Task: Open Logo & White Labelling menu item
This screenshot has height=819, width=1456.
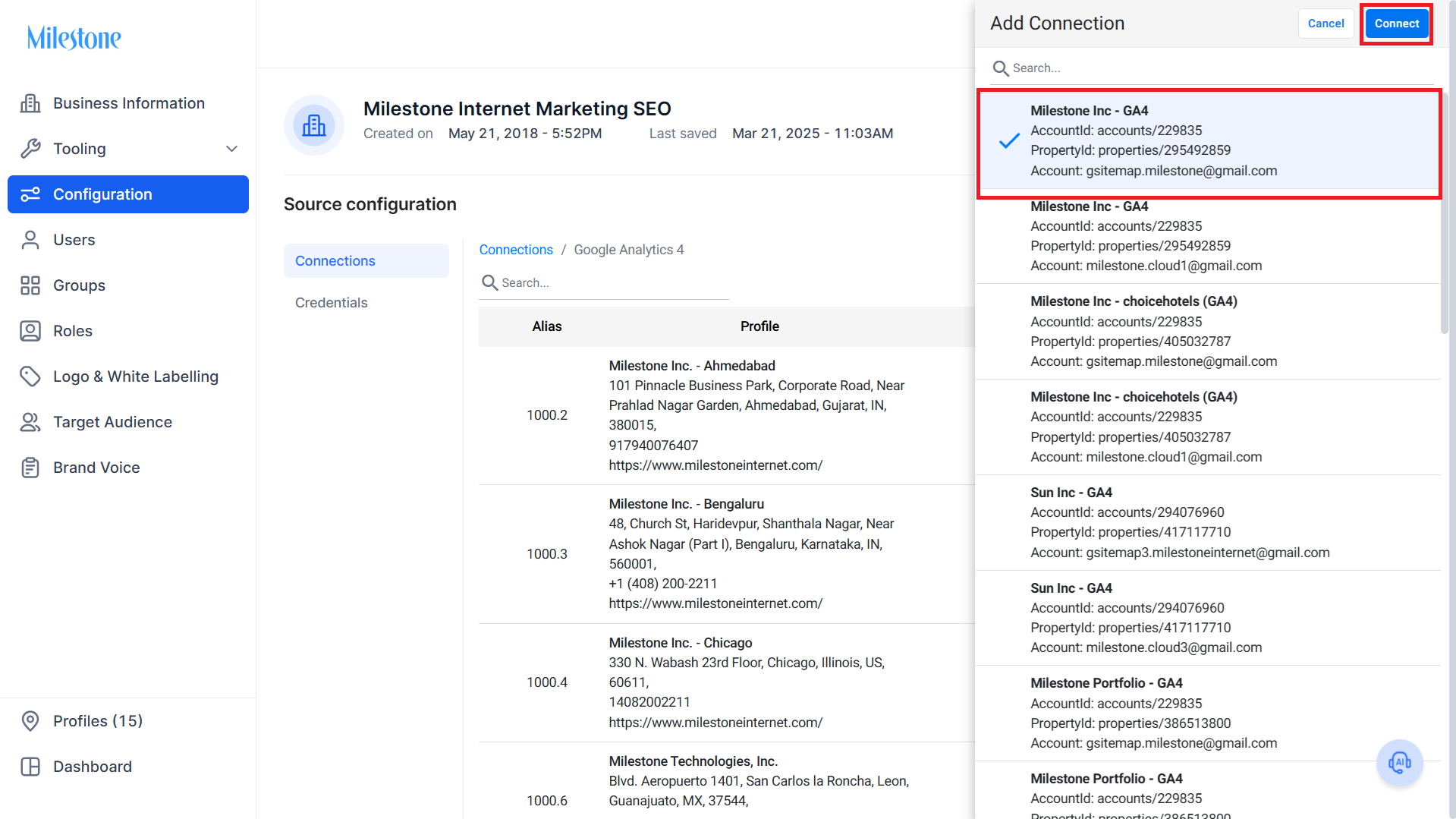Action: tap(128, 376)
